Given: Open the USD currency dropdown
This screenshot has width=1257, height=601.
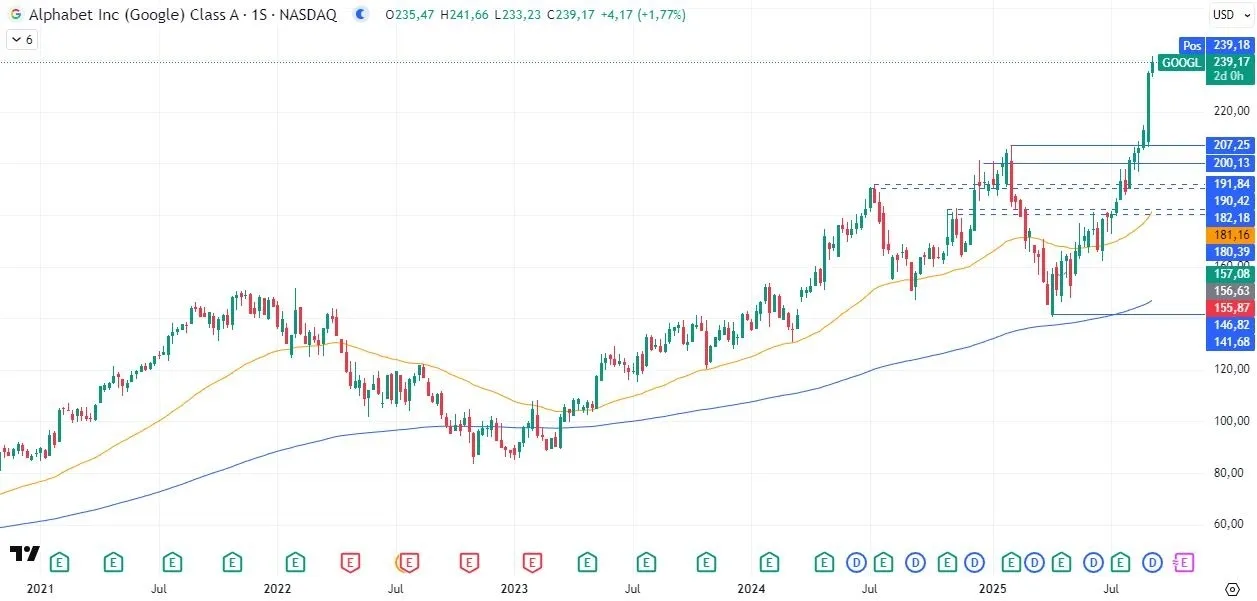Looking at the screenshot, I should tap(1233, 15).
